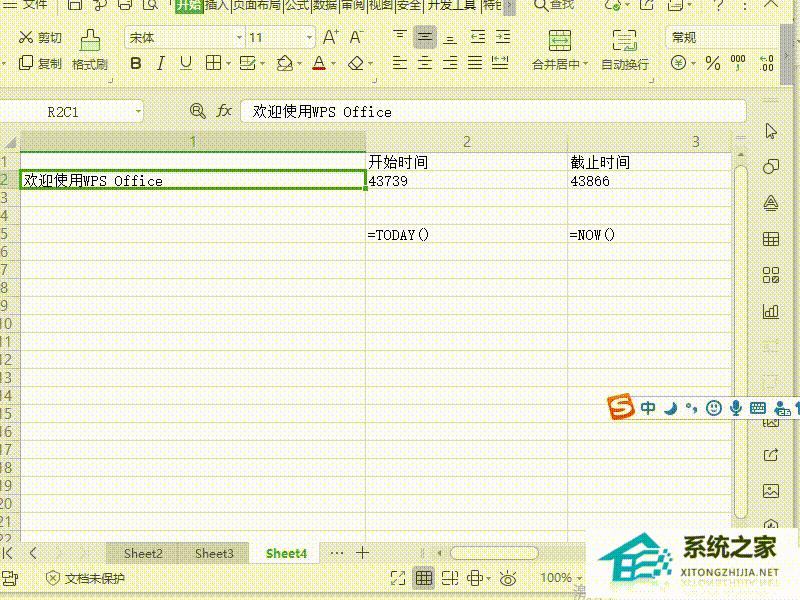This screenshot has height=600, width=800.
Task: Click the insert function fx icon
Action: [224, 111]
